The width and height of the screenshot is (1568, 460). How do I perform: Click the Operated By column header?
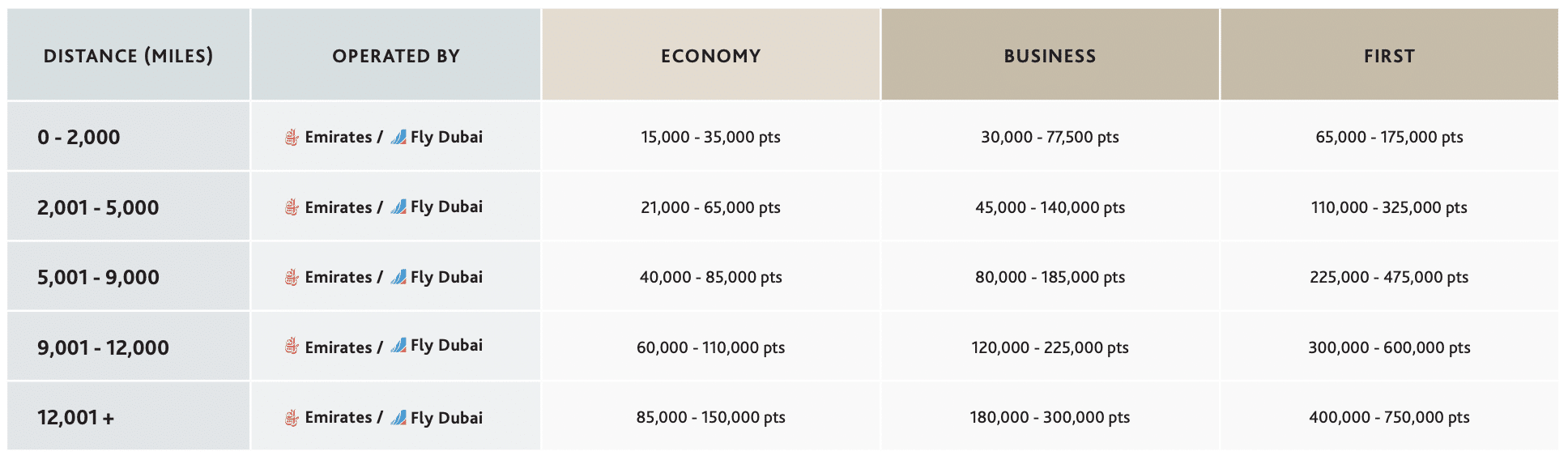pyautogui.click(x=396, y=56)
